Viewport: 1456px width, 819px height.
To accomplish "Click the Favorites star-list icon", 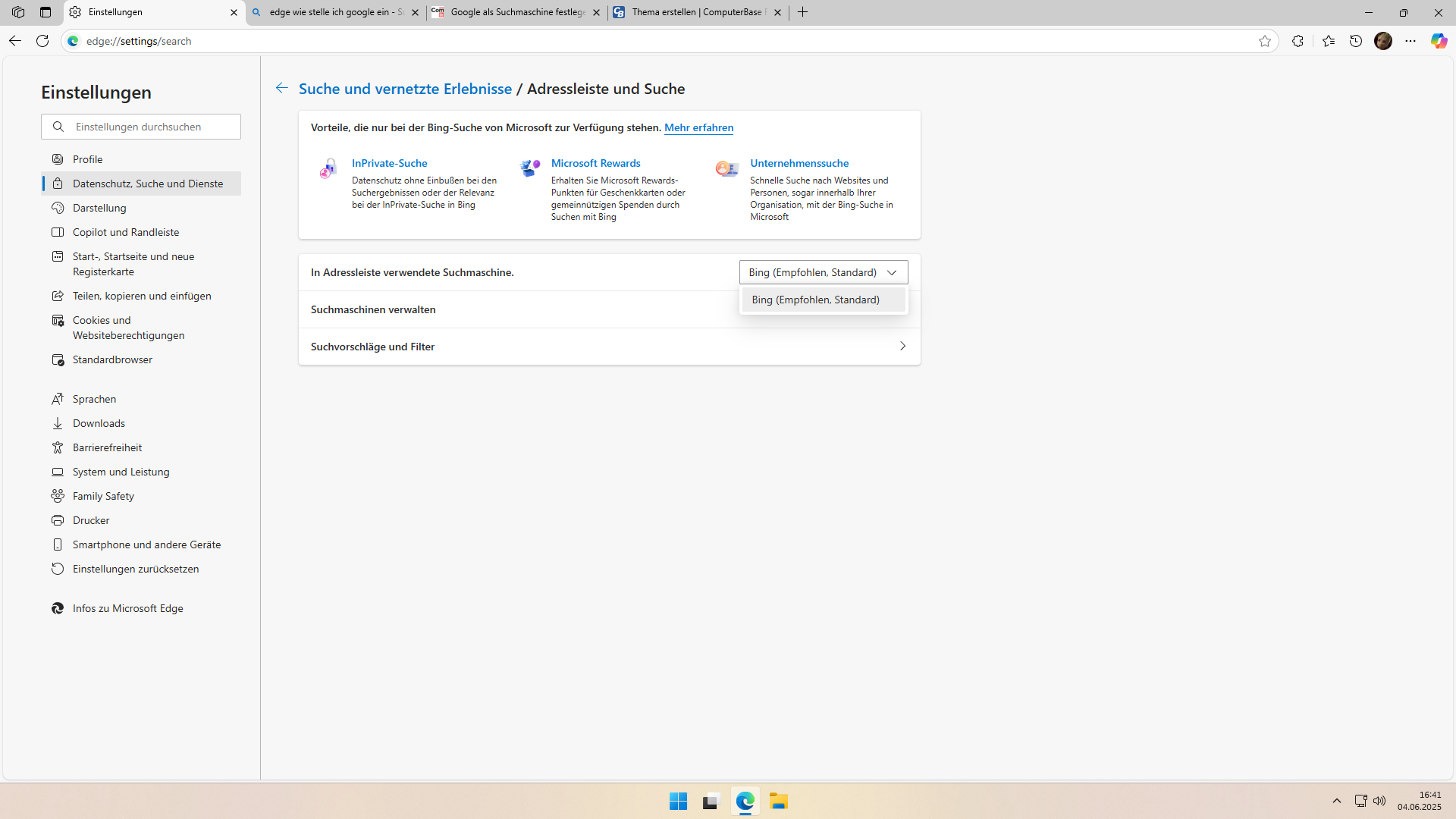I will 1328,41.
